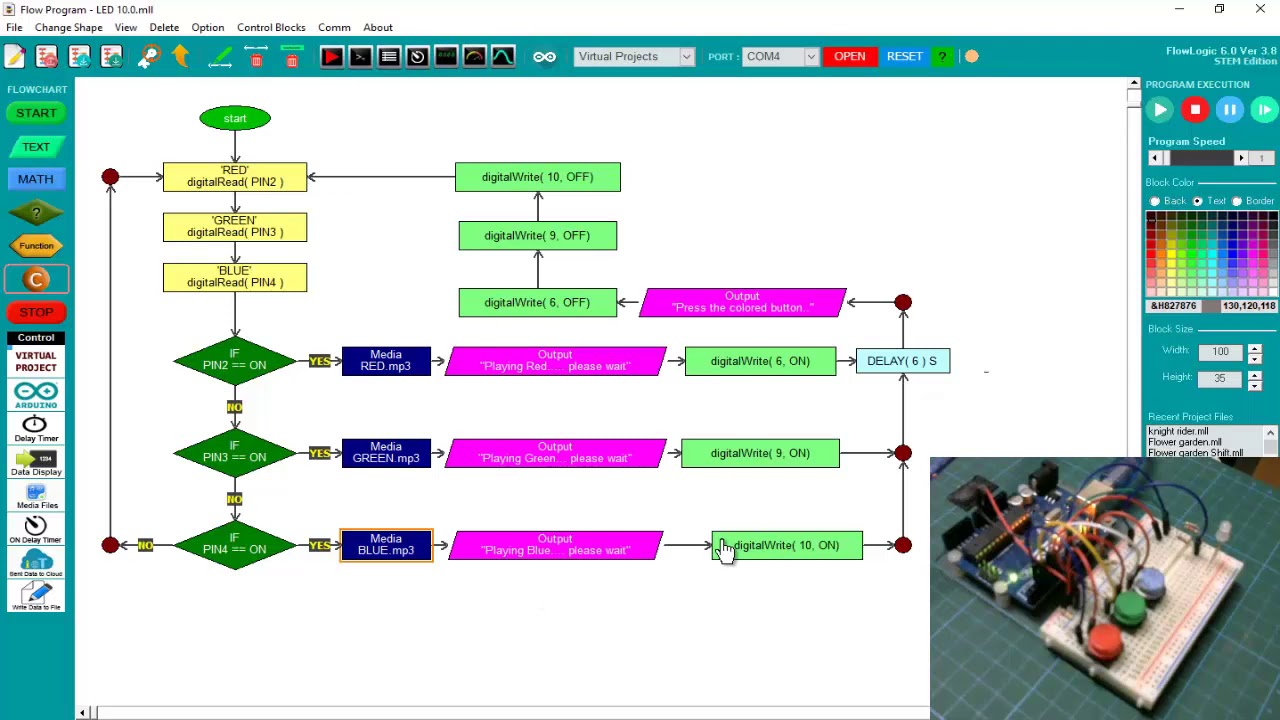This screenshot has width=1280, height=720.
Task: Open the Virtual Project control
Action: click(36, 362)
